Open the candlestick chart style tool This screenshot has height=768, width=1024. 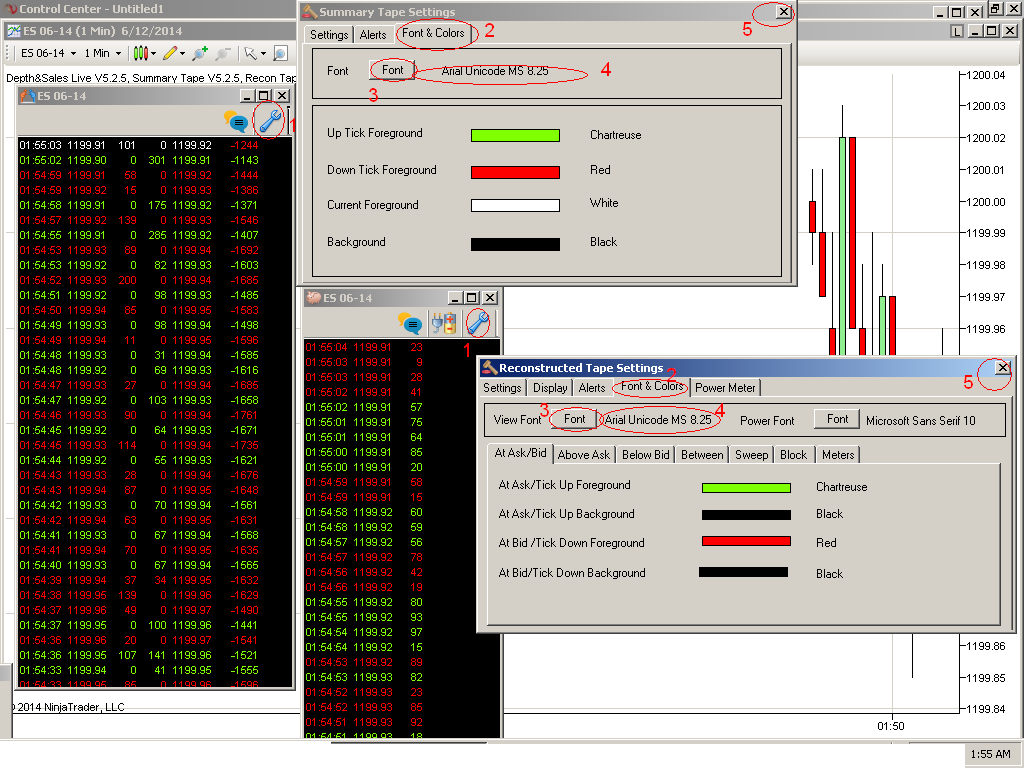click(x=141, y=53)
